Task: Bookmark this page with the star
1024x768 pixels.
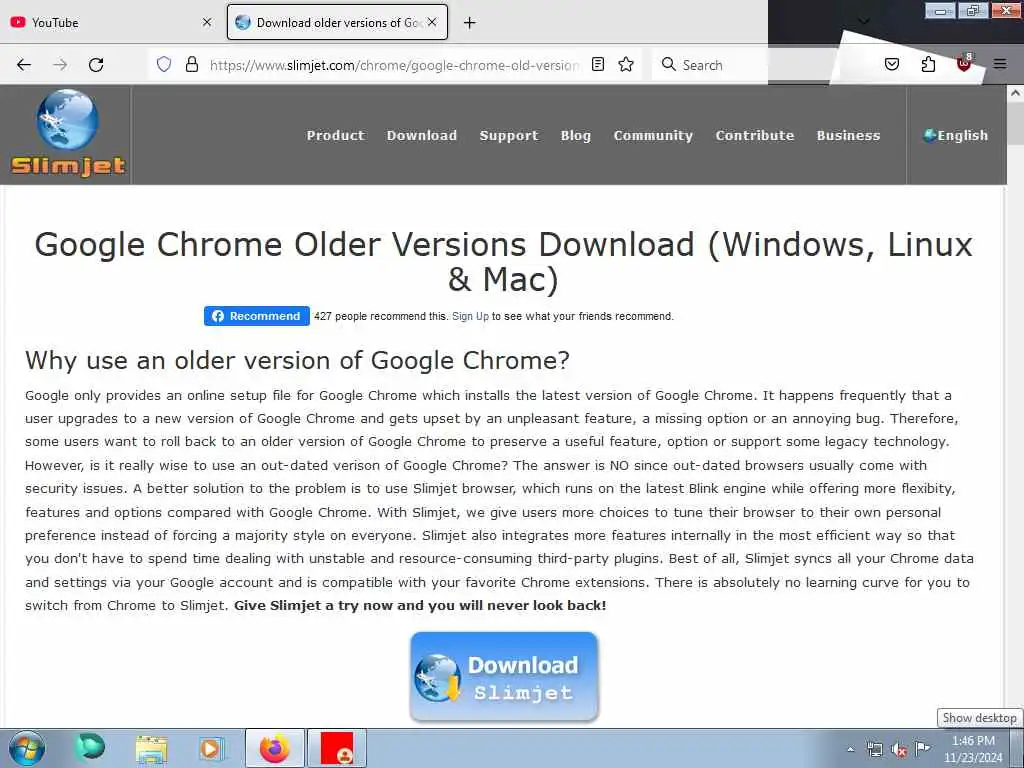Action: [626, 64]
